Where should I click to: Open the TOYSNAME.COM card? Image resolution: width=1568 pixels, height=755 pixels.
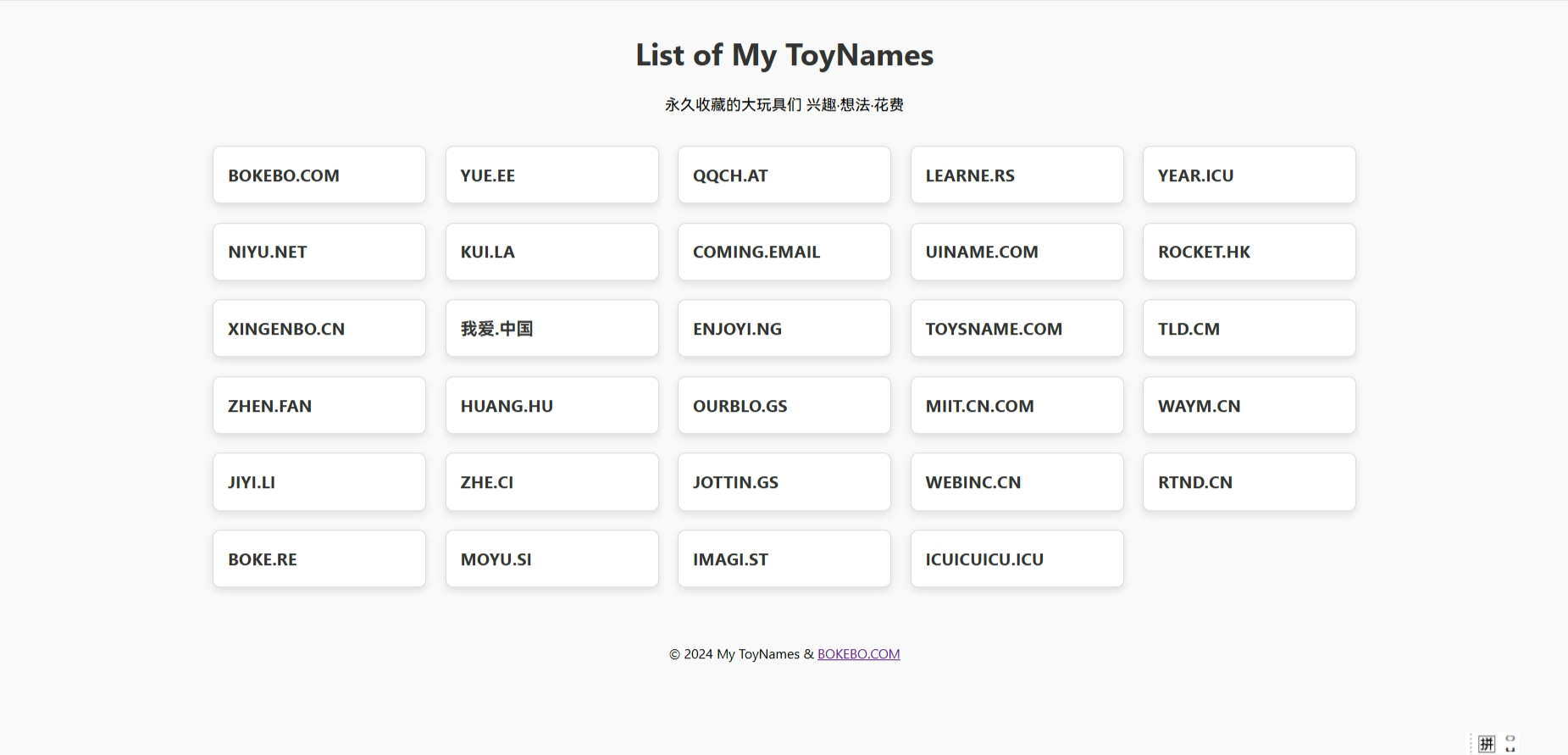click(x=1017, y=329)
